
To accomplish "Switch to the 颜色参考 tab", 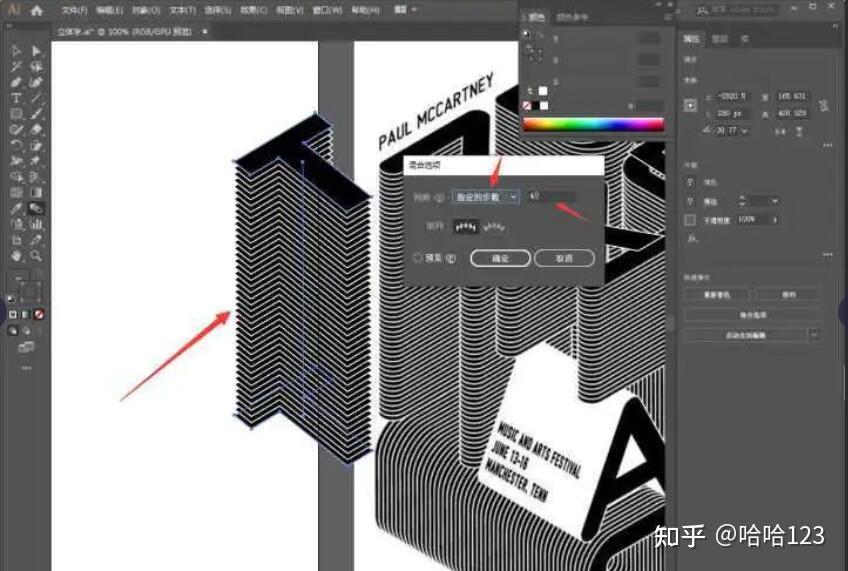I will click(572, 18).
